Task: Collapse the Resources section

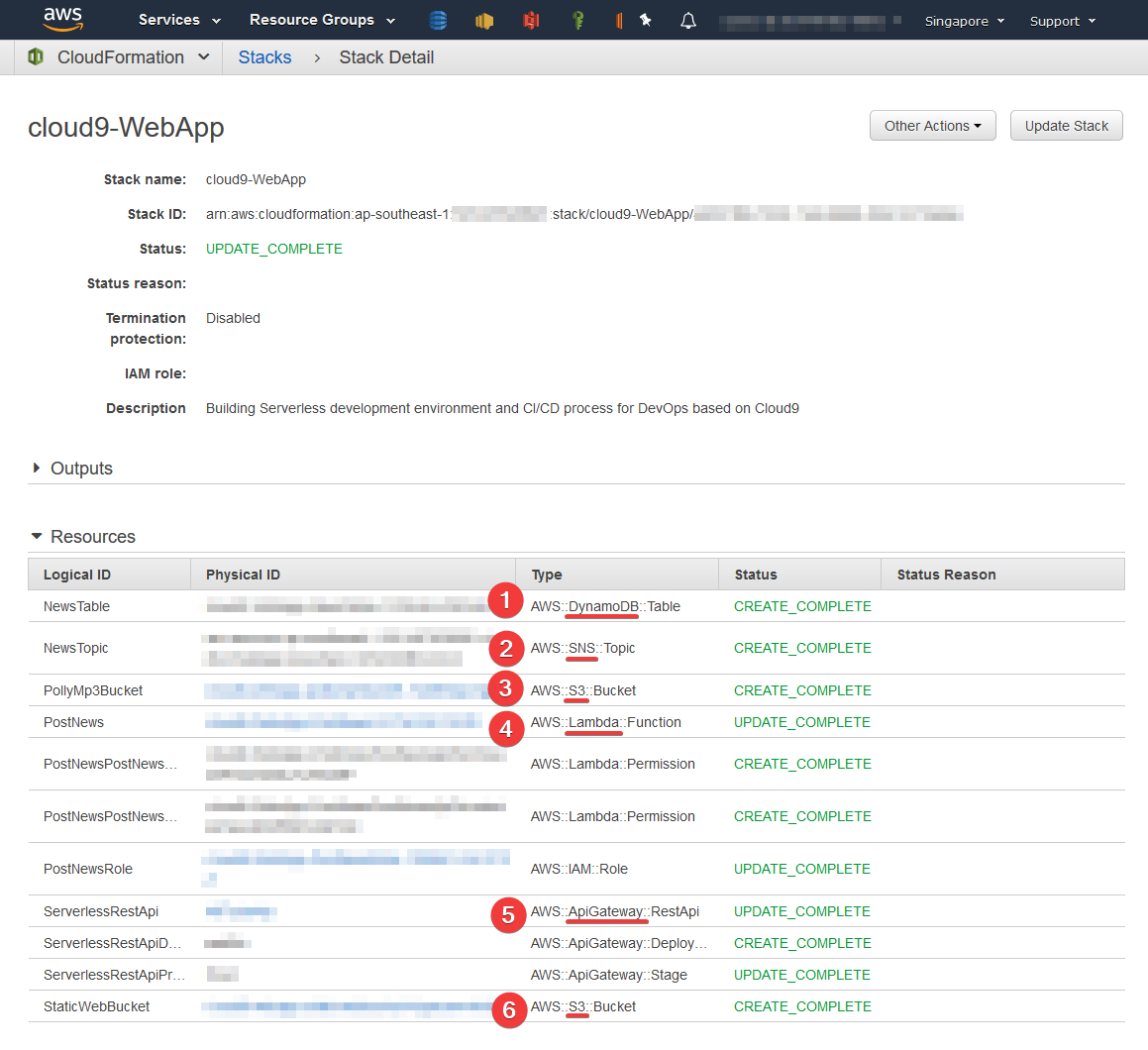Action: click(83, 537)
